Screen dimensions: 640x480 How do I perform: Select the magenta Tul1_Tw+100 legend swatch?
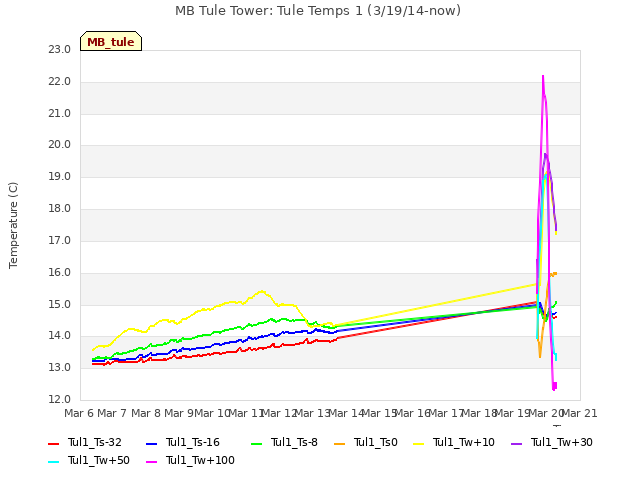coord(152,462)
